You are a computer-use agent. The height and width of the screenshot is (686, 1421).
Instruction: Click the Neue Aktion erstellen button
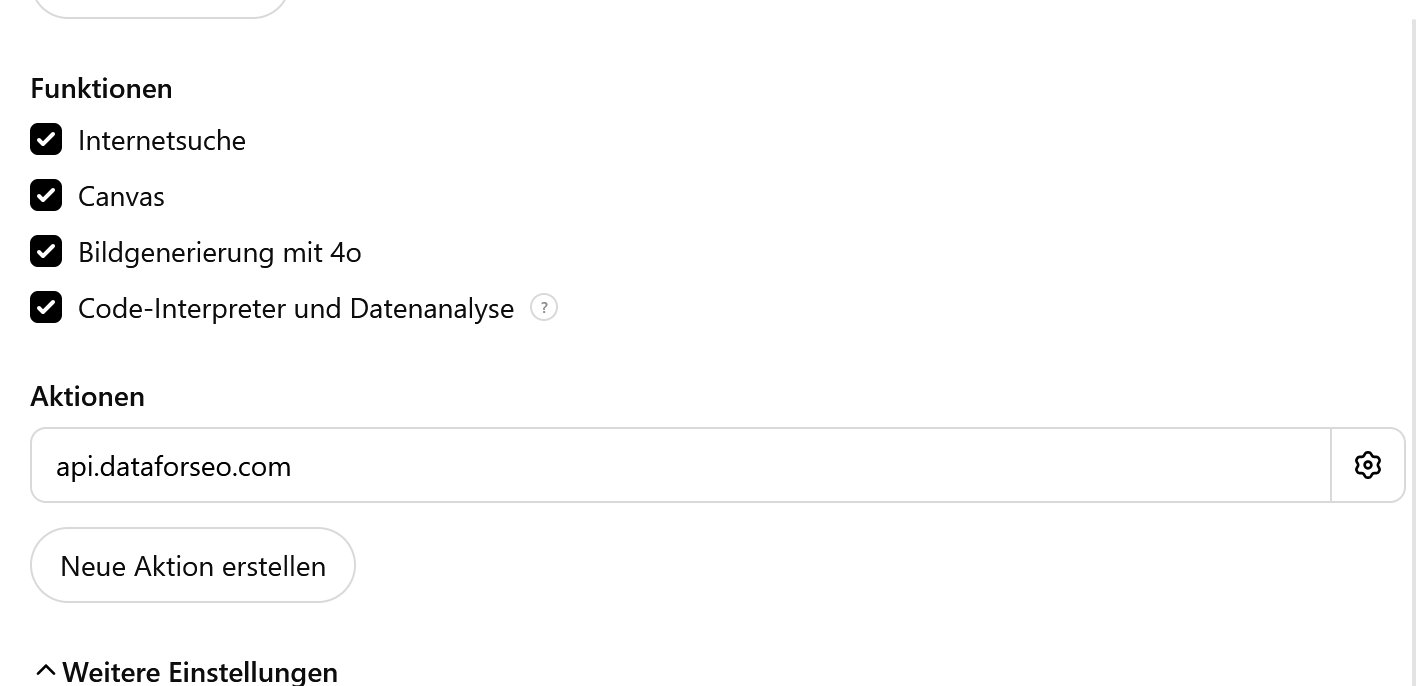tap(193, 565)
